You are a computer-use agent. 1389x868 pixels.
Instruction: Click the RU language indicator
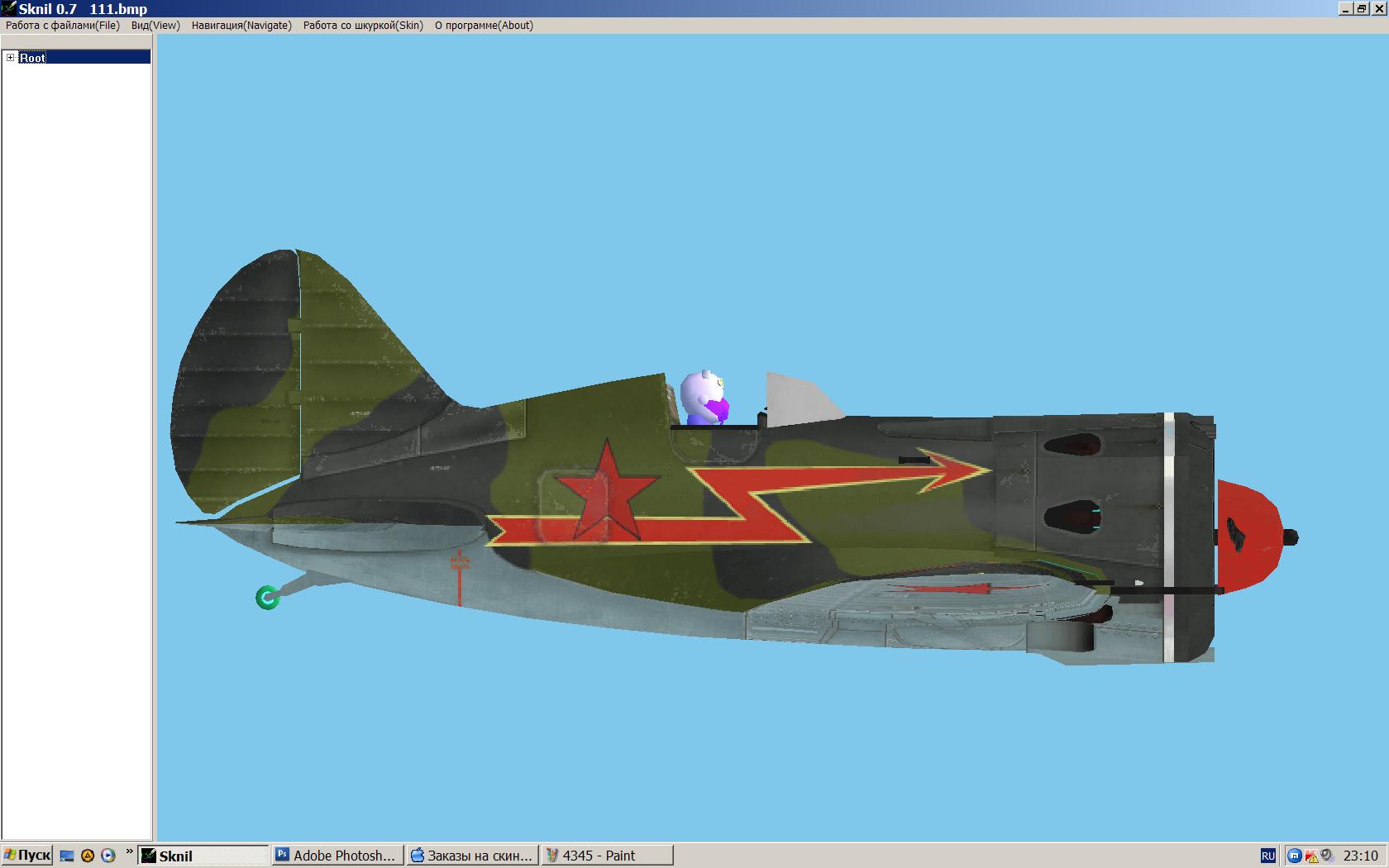pos(1267,856)
